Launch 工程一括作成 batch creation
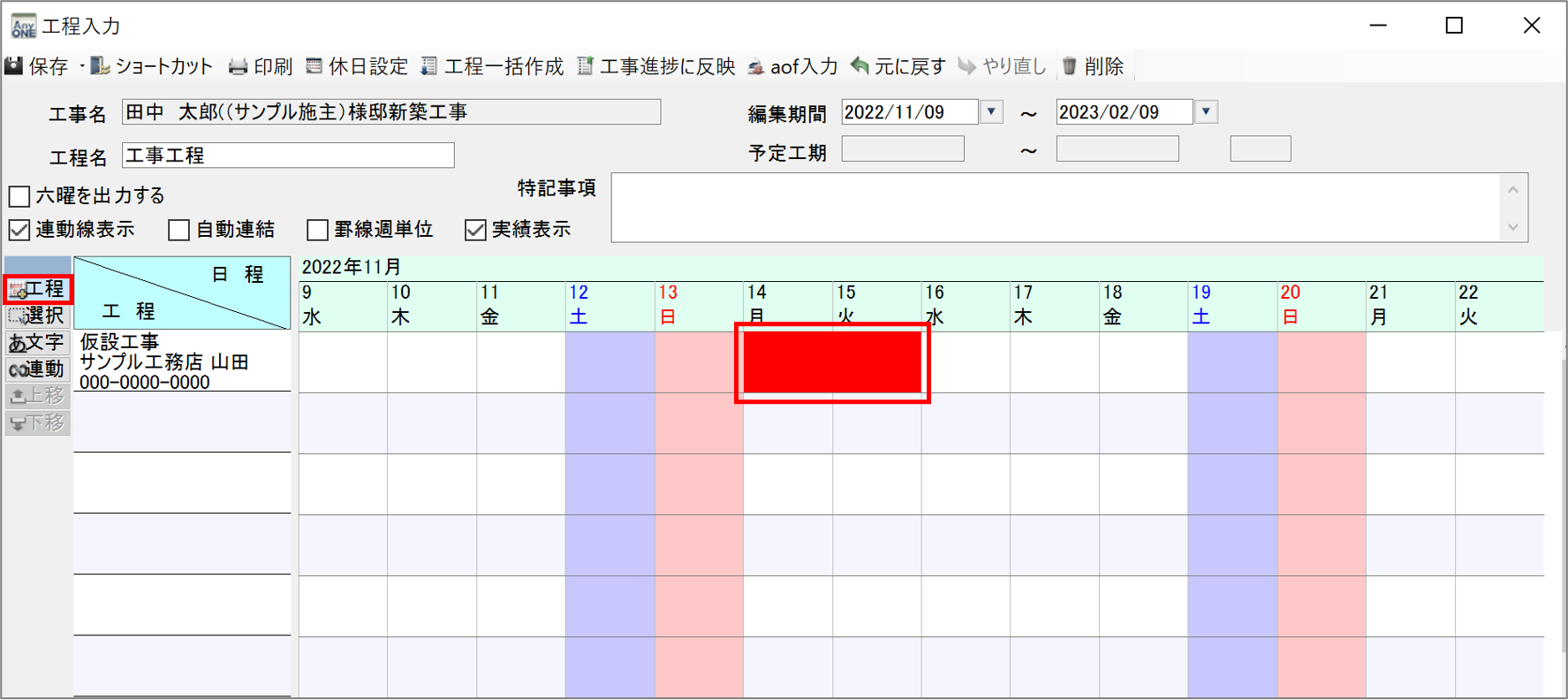1568x700 pixels. (429, 66)
